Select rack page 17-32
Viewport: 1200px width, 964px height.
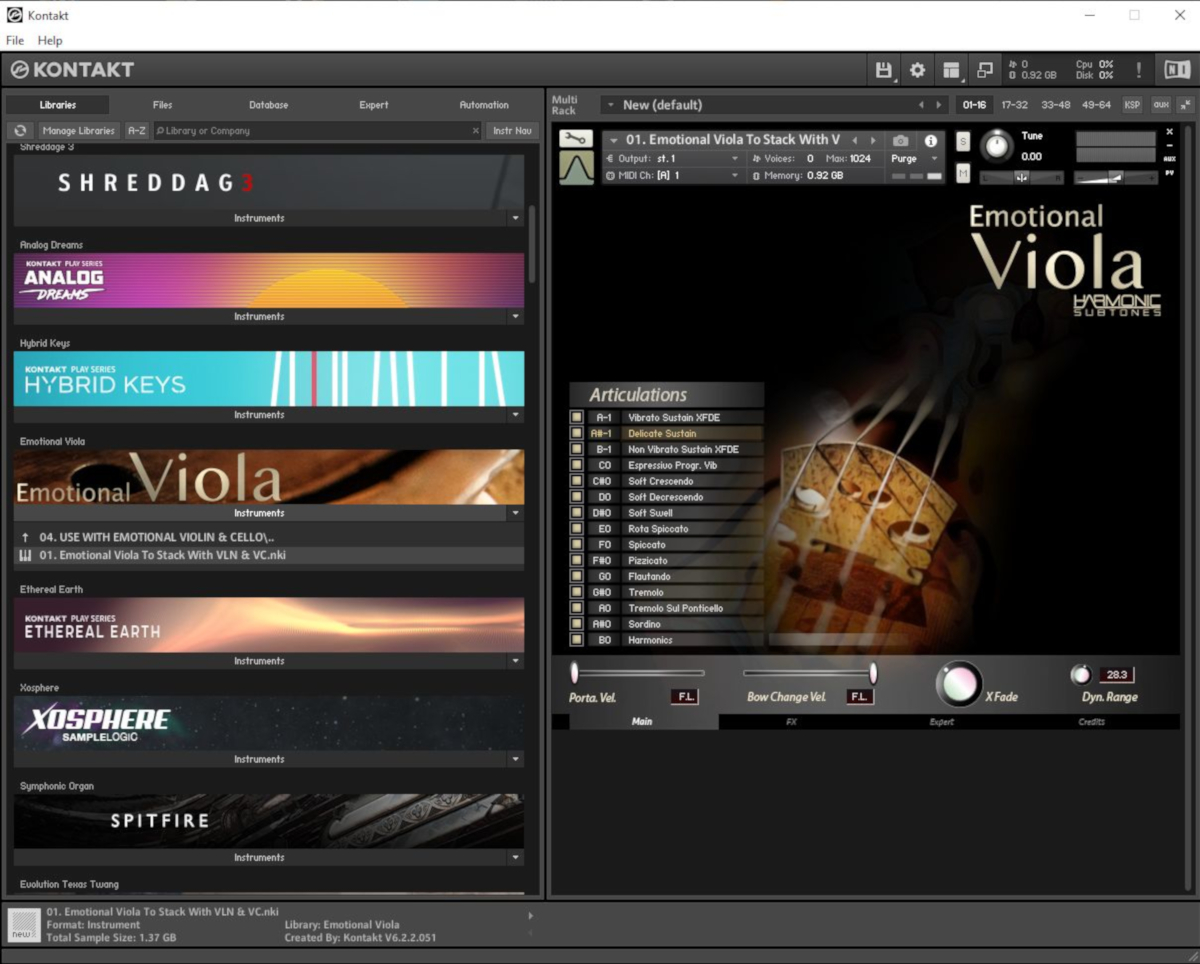click(1014, 105)
